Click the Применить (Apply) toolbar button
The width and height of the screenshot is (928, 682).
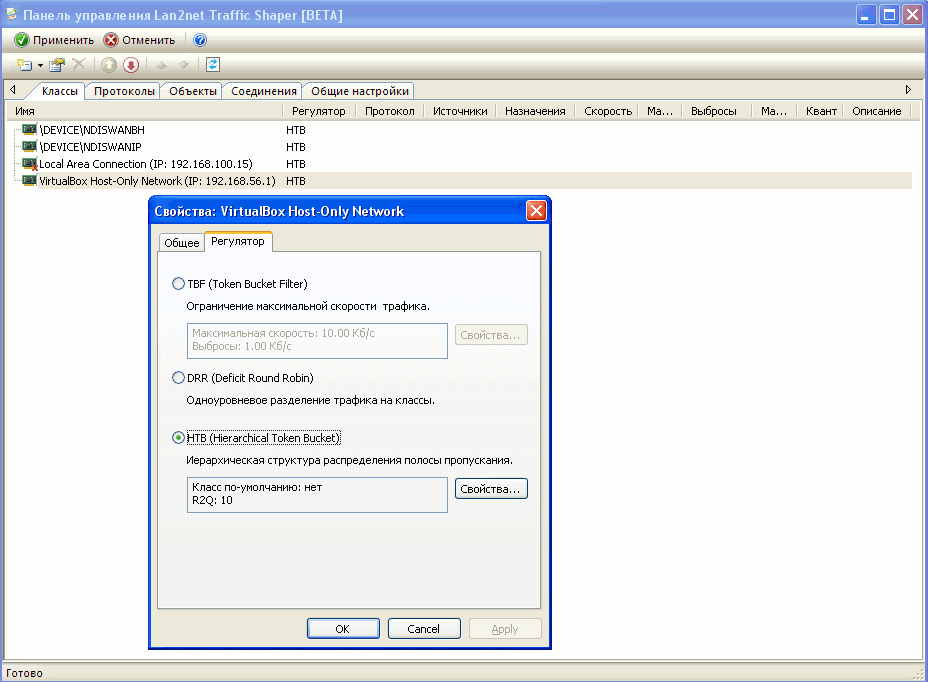[x=54, y=40]
